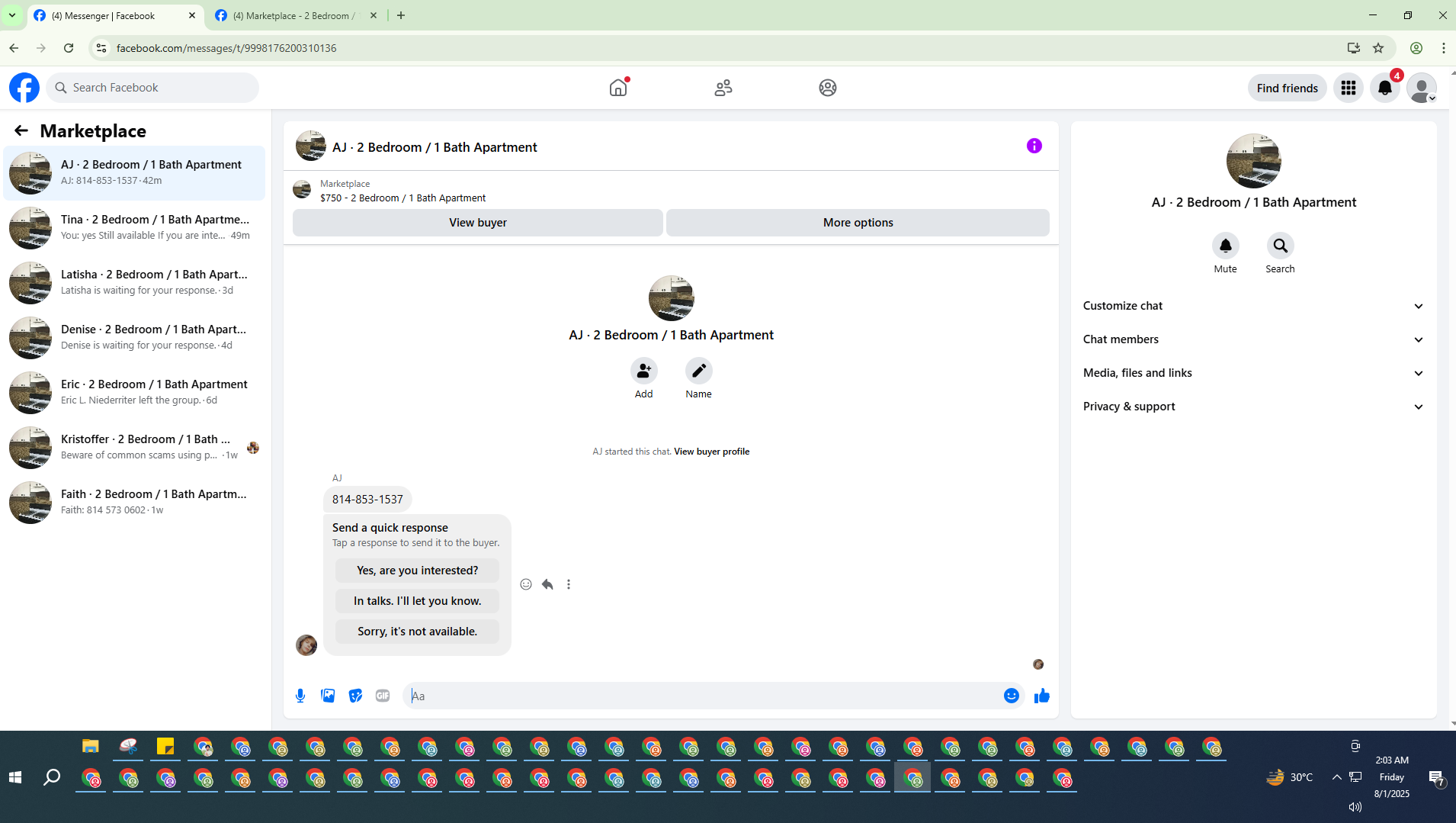The width and height of the screenshot is (1456, 823).
Task: Expand Privacy & support section
Action: (x=1253, y=407)
